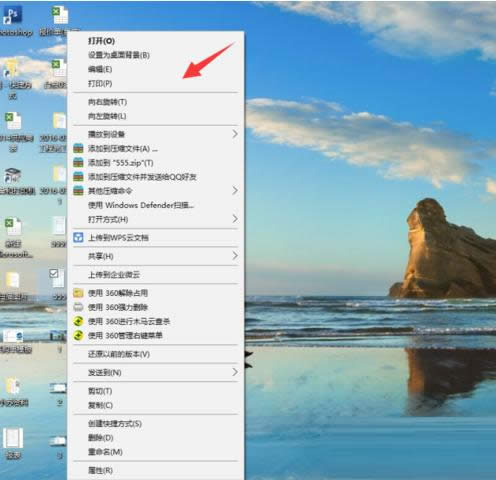Screen dimensions: 496x480
Task: Click 360 icon beside 使用 360管理右键菜单
Action: (78, 335)
